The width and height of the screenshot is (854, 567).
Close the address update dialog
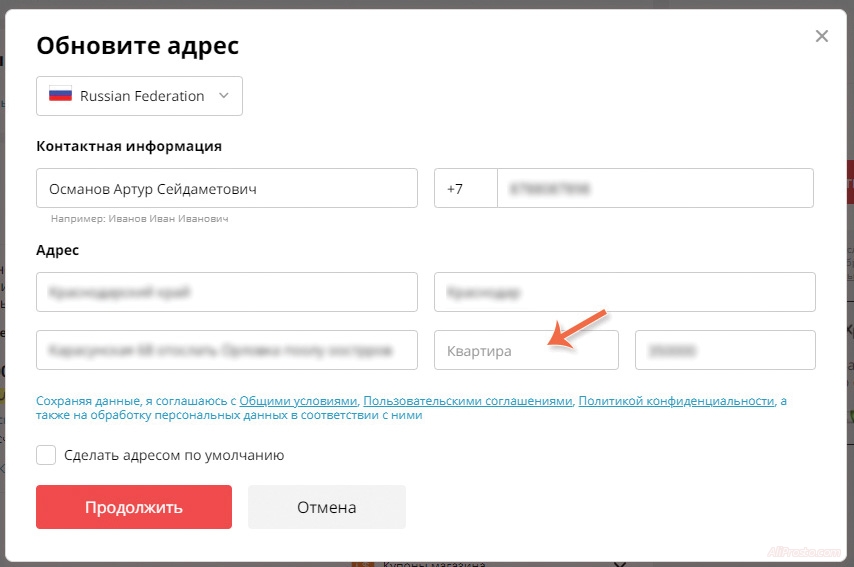coord(822,37)
